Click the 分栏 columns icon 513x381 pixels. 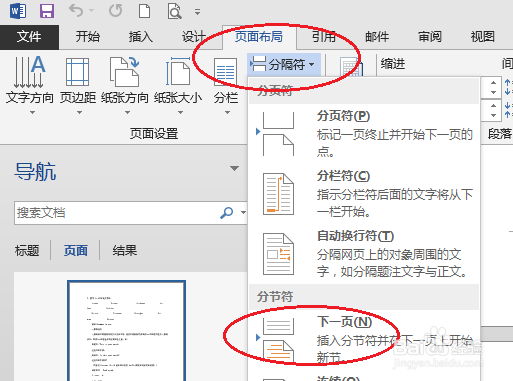226,72
